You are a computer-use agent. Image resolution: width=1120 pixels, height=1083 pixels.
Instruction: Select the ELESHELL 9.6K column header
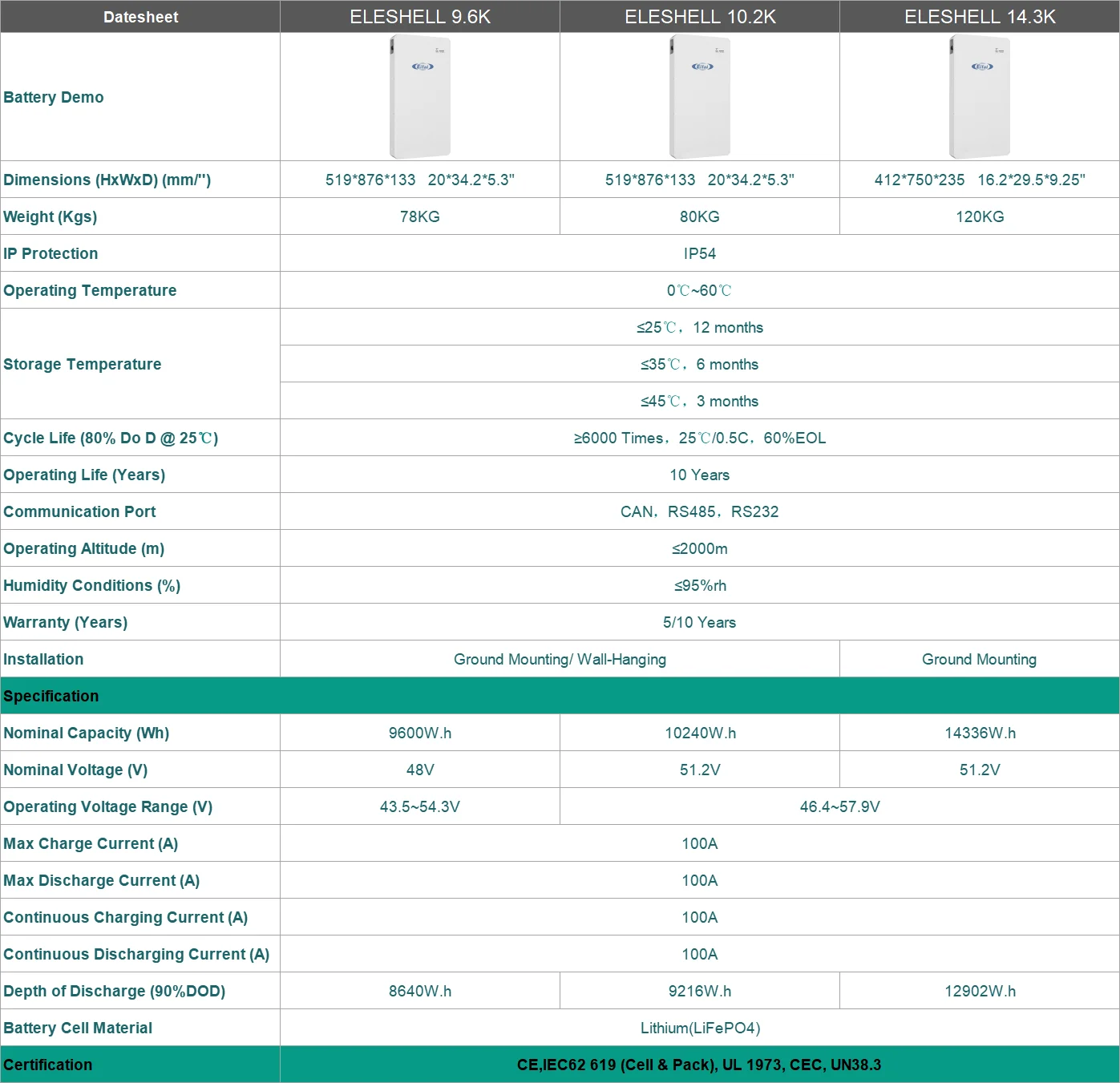click(419, 17)
